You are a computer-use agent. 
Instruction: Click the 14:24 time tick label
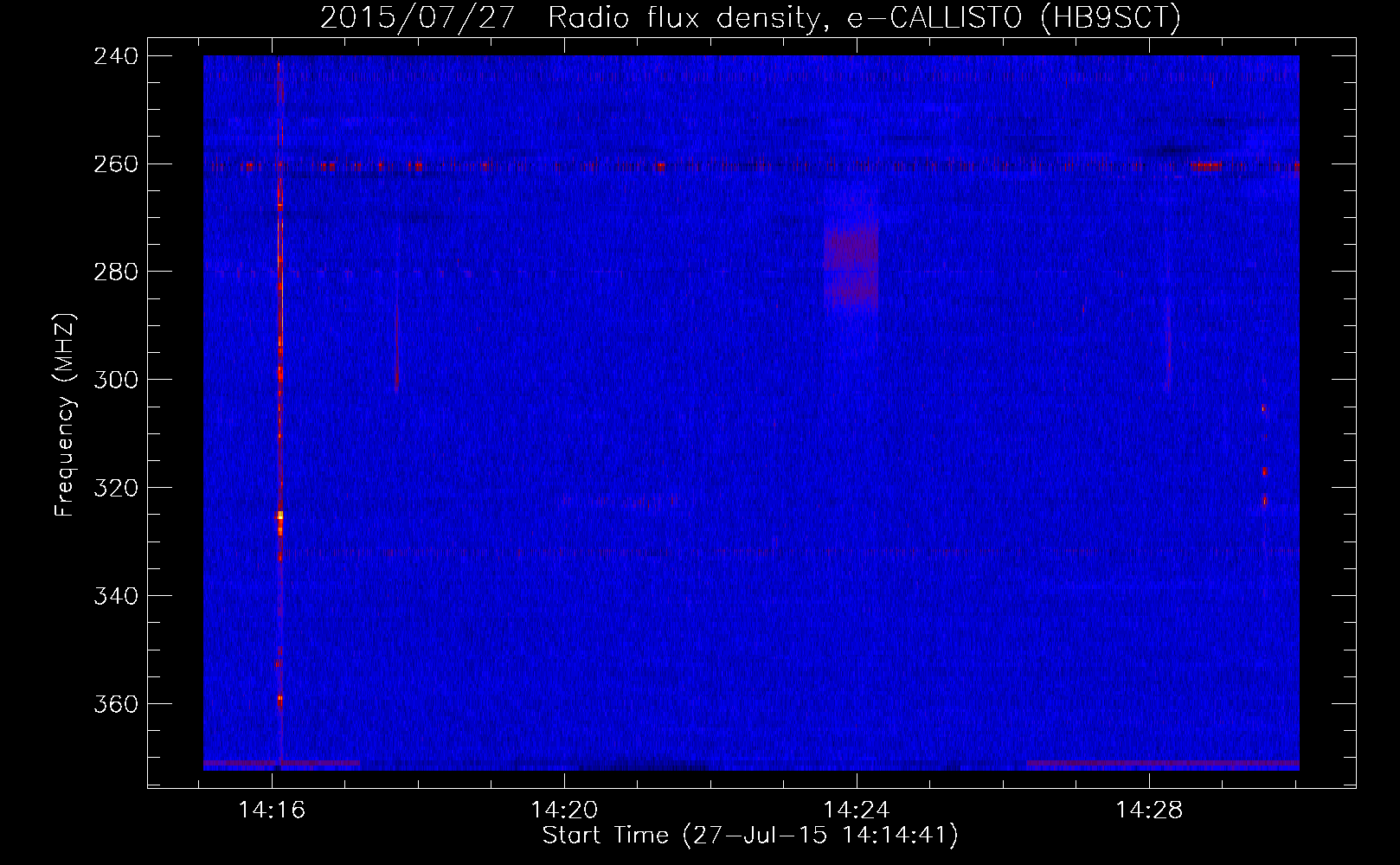click(x=857, y=811)
